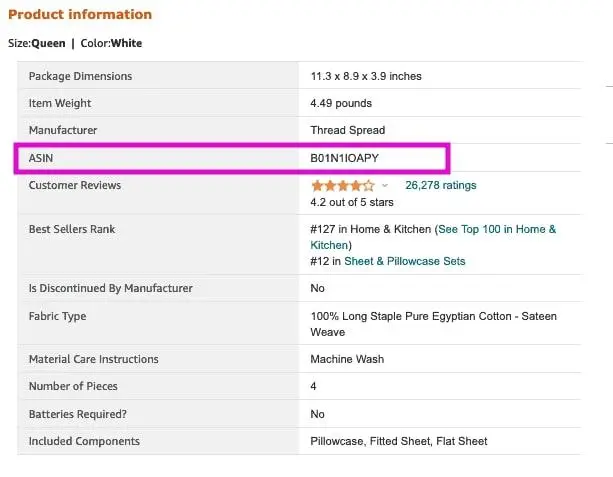Select No value for Is Discontinued row

click(317, 288)
